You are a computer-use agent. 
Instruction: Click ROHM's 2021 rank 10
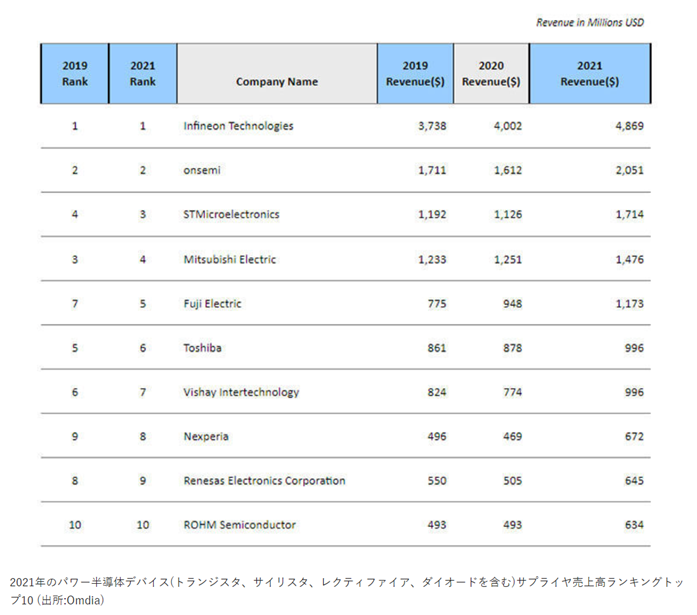(143, 525)
